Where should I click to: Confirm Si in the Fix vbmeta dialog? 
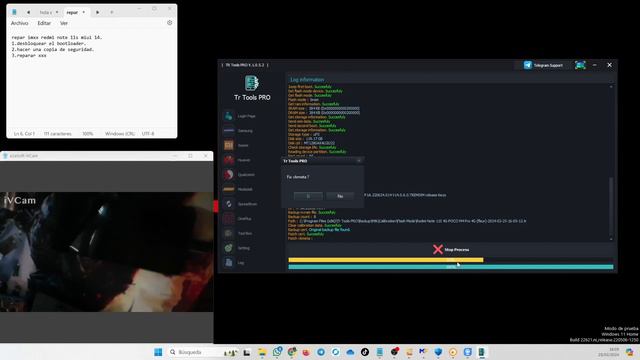pos(308,196)
